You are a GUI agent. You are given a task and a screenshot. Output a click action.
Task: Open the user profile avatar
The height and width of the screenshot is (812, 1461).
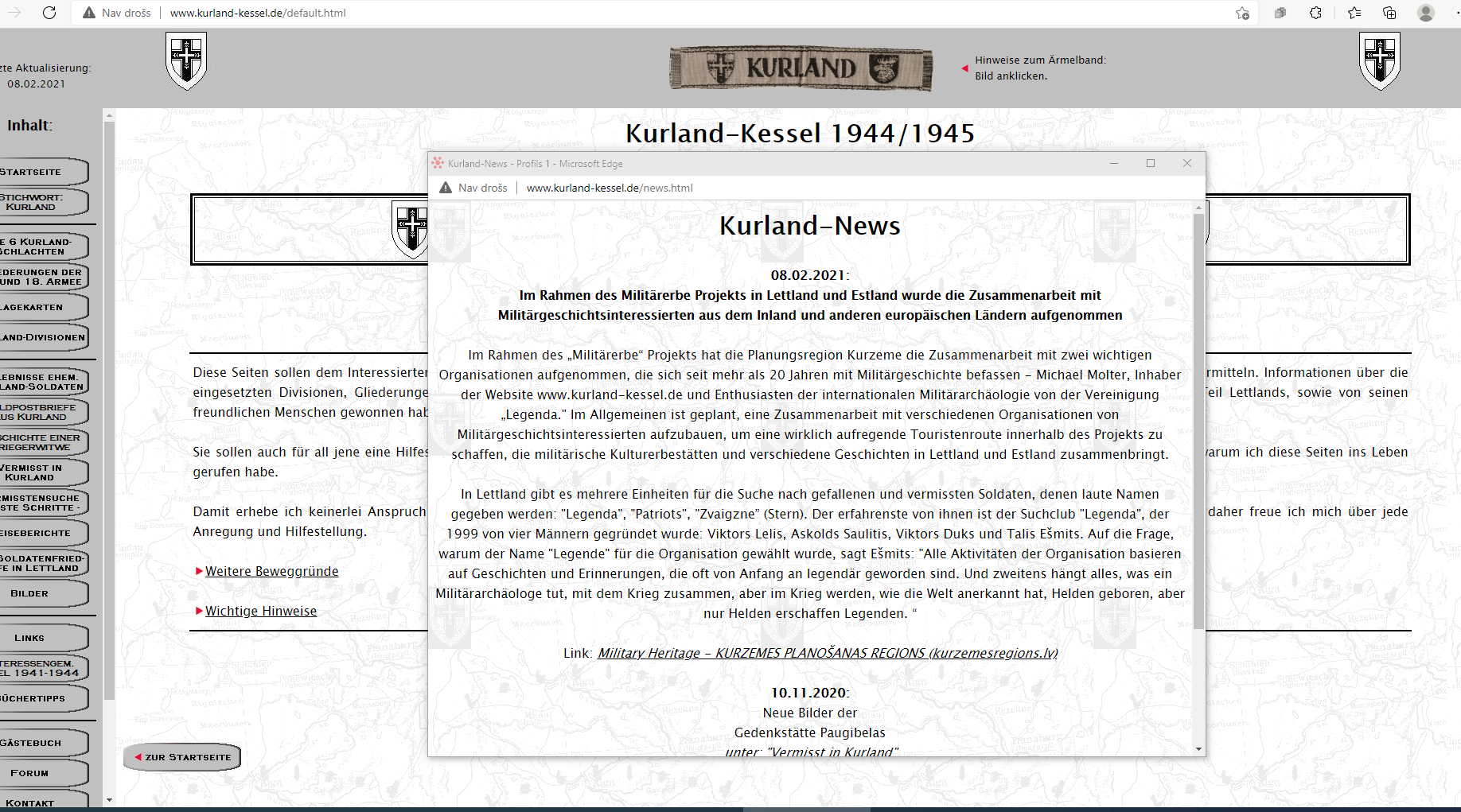(1426, 13)
